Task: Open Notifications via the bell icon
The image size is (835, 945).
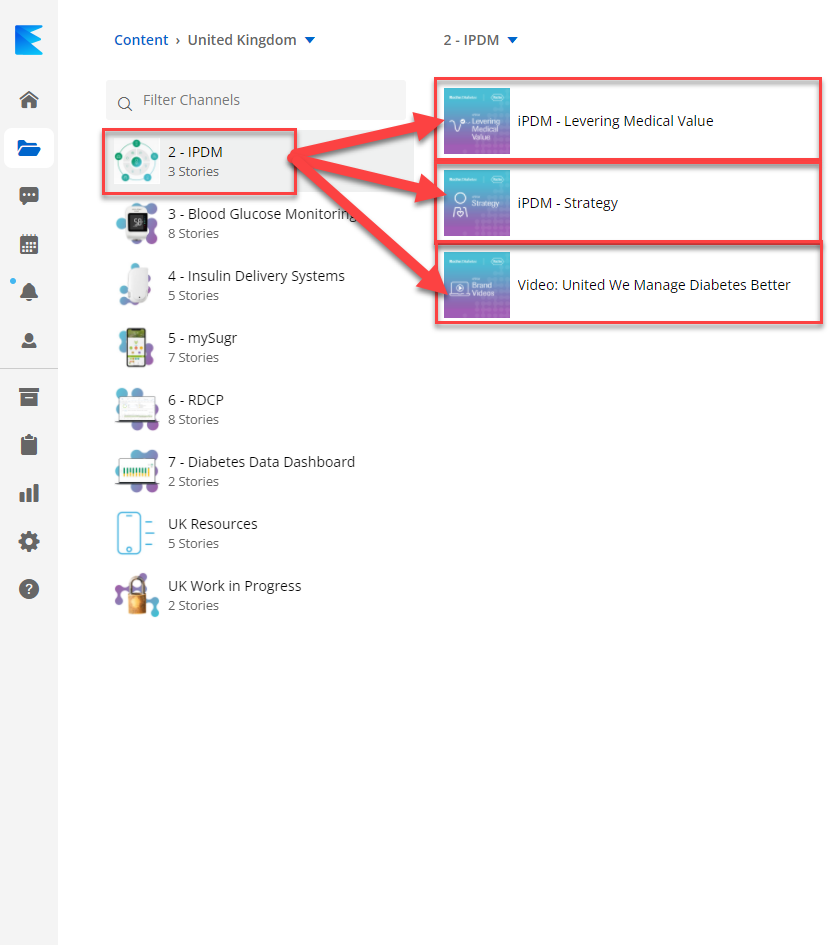Action: click(29, 292)
